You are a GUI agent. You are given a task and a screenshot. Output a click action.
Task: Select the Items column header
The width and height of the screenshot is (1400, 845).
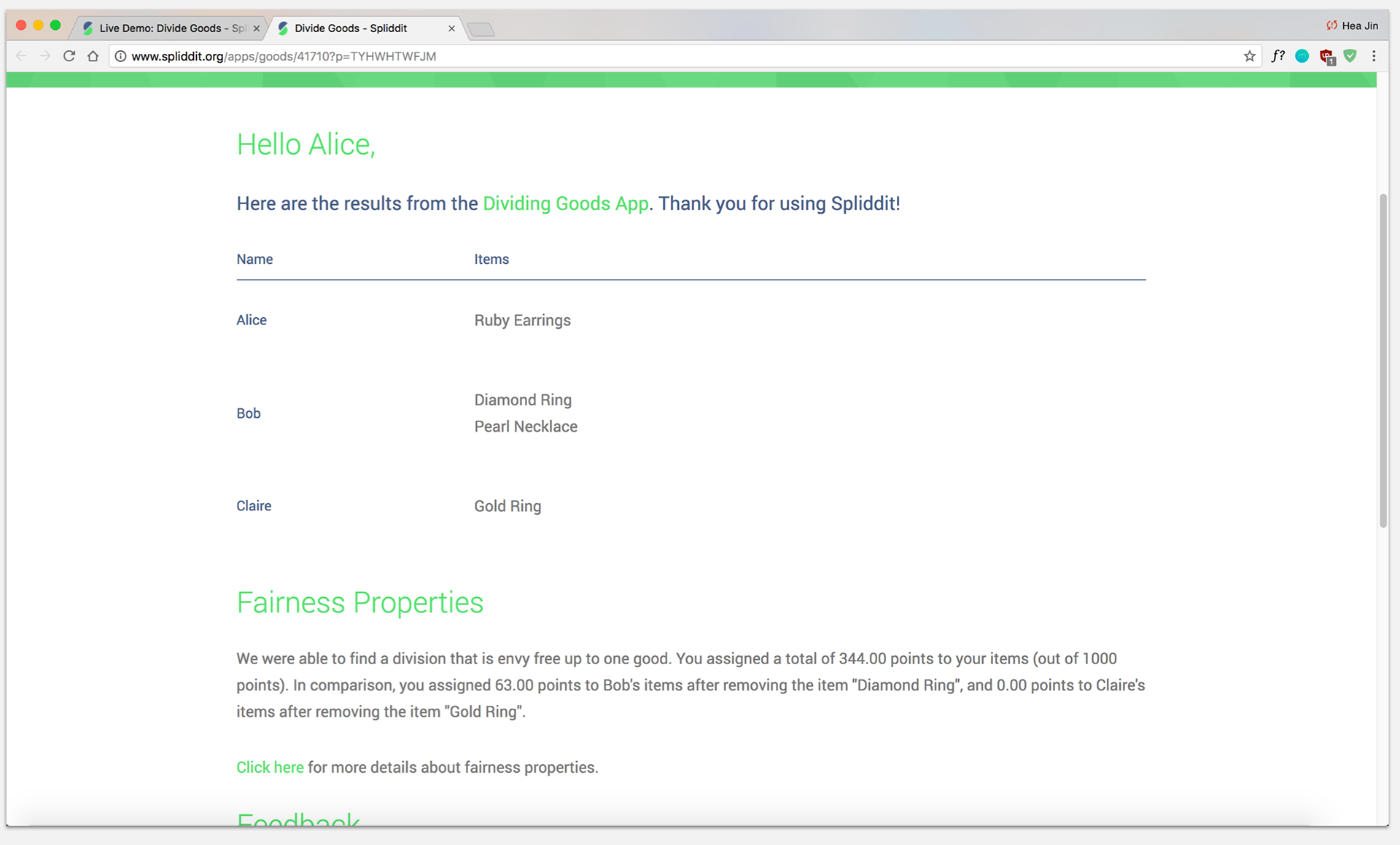click(491, 260)
